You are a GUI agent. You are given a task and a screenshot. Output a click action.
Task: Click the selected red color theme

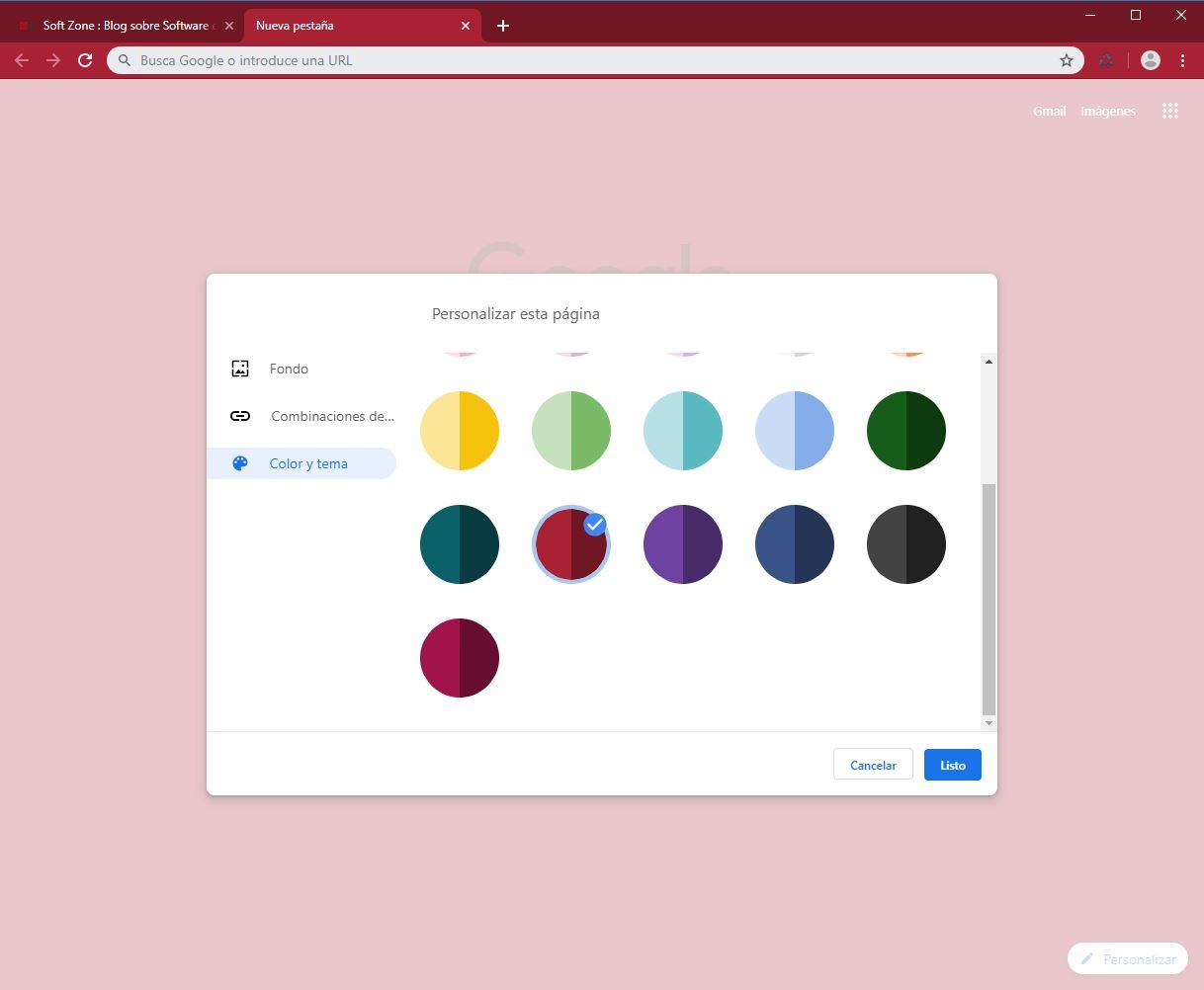click(x=571, y=544)
